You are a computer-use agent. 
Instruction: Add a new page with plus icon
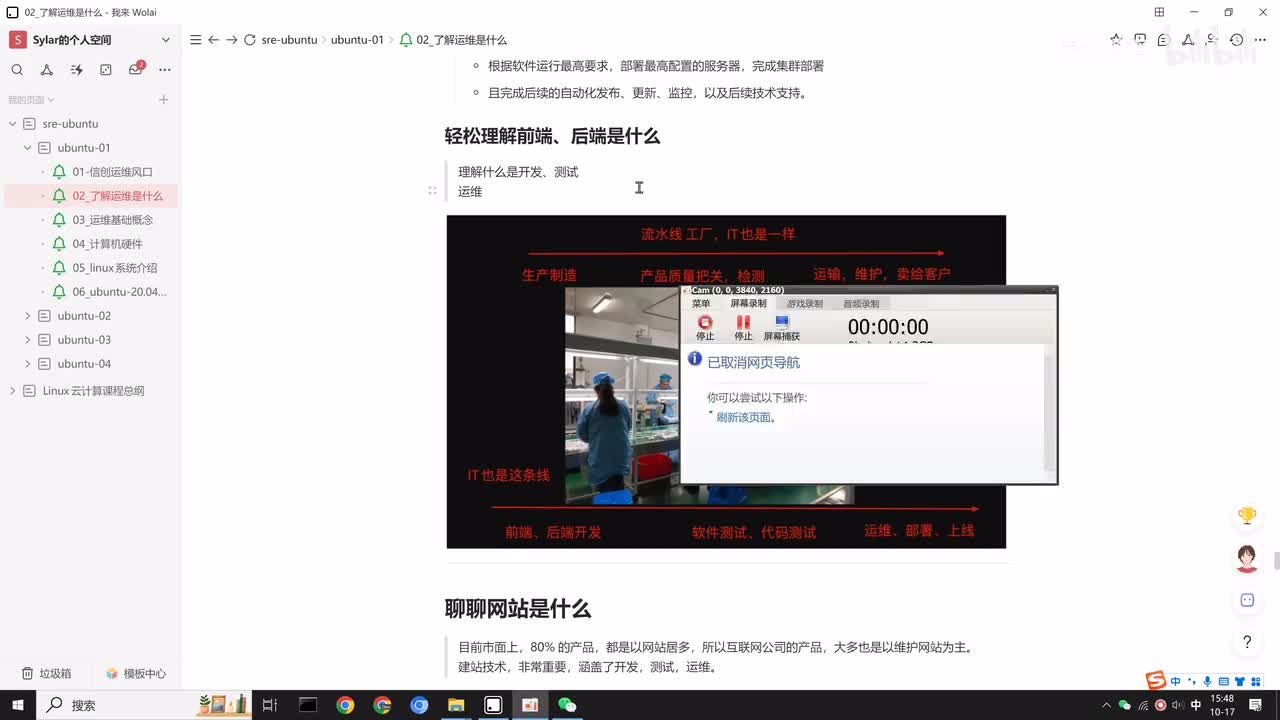[164, 100]
